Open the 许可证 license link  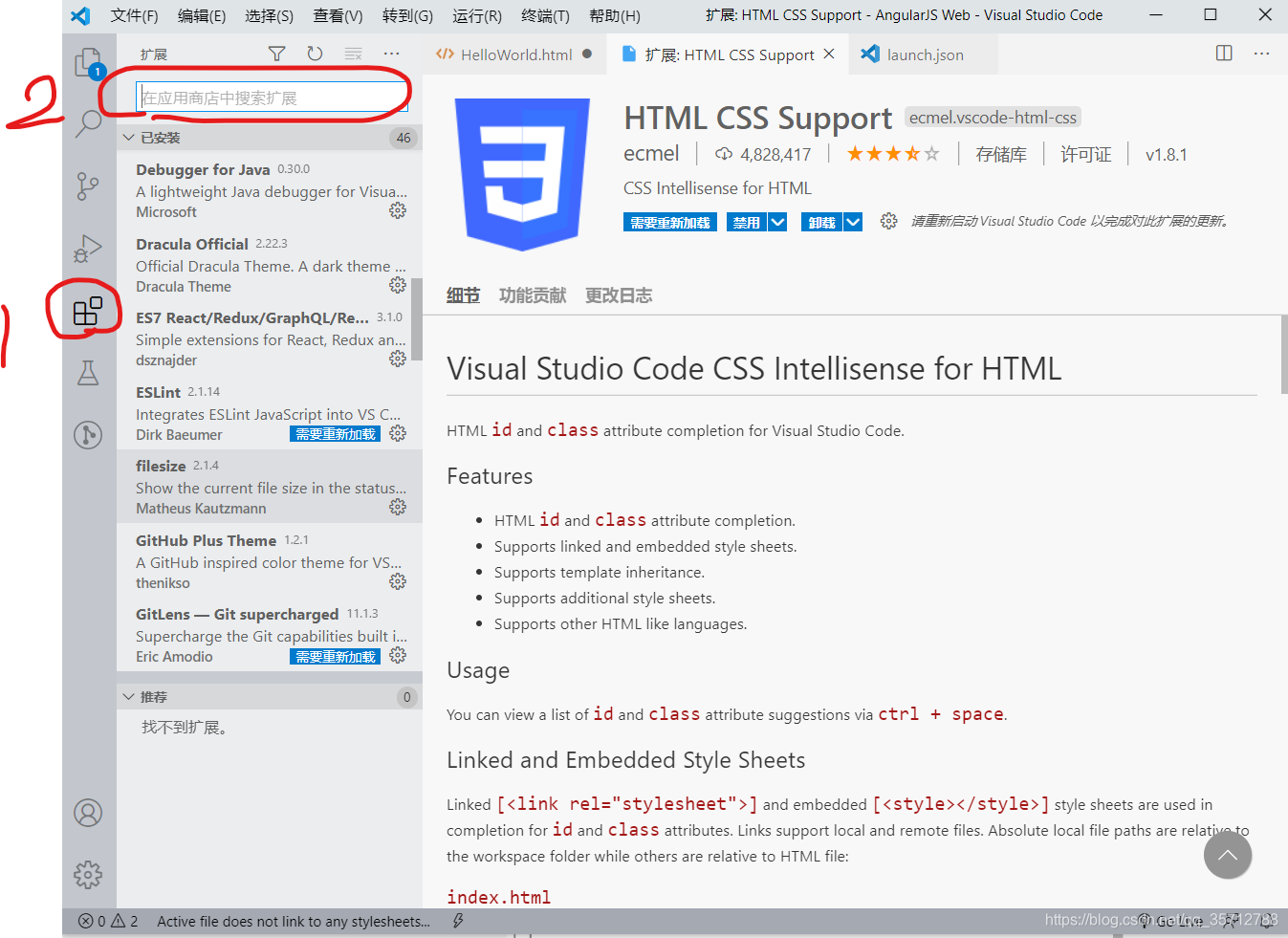[x=1086, y=154]
